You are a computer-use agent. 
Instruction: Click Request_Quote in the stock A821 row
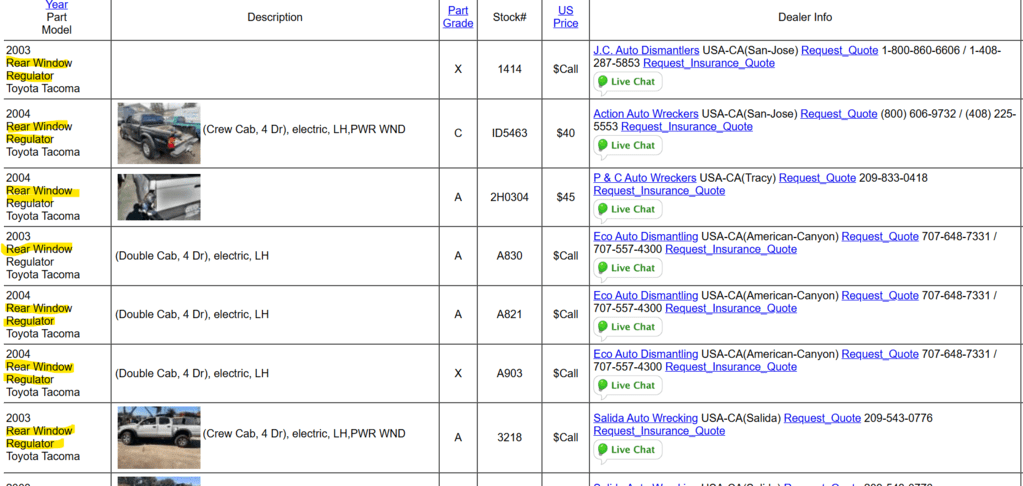coord(879,296)
